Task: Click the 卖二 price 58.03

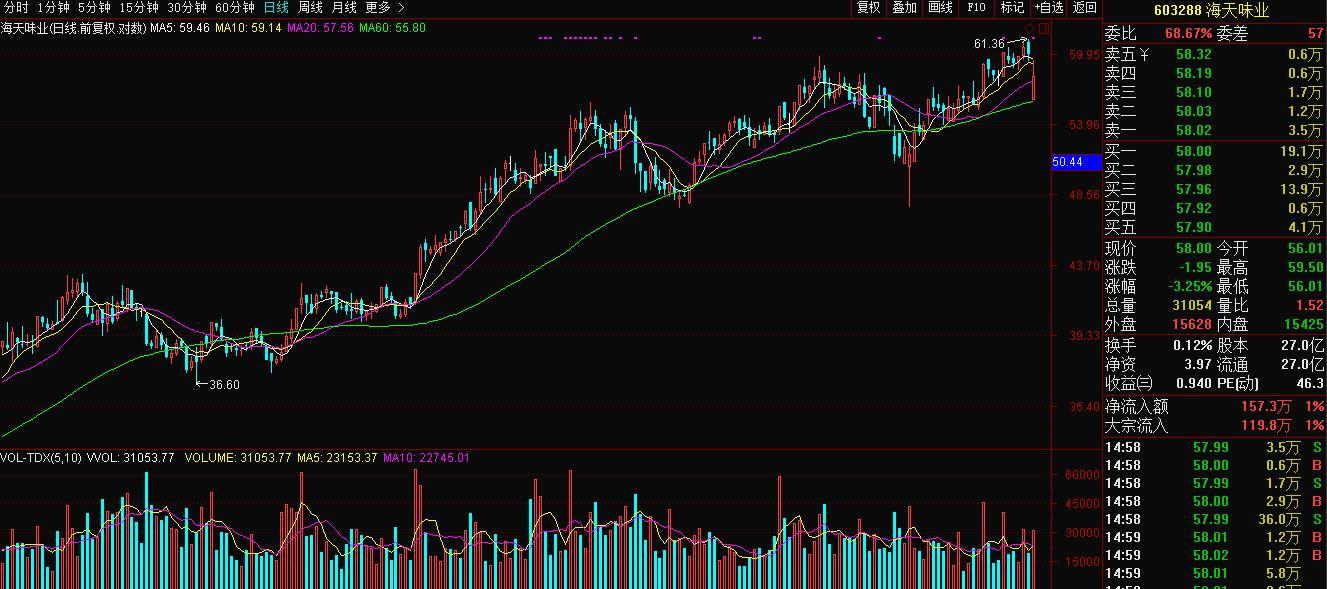Action: pyautogui.click(x=1194, y=111)
